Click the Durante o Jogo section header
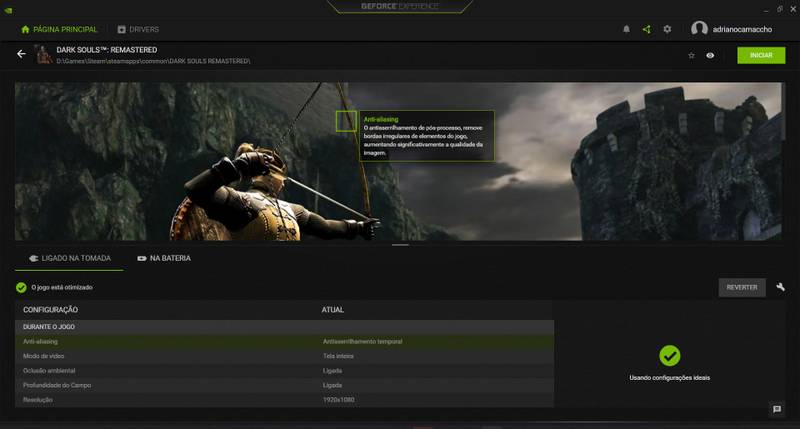This screenshot has height=429, width=800. (x=284, y=327)
